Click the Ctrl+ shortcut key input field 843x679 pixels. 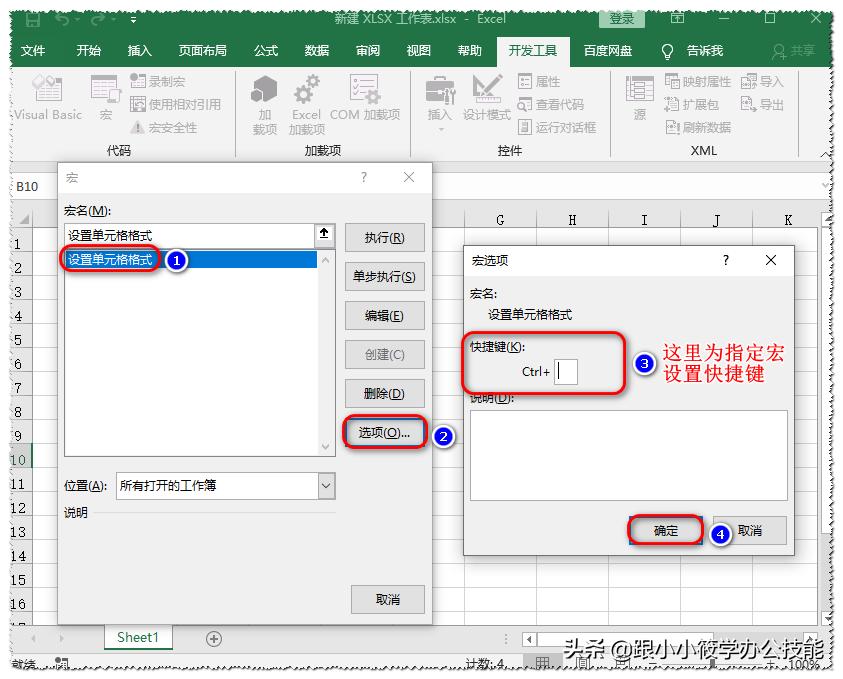coord(566,371)
